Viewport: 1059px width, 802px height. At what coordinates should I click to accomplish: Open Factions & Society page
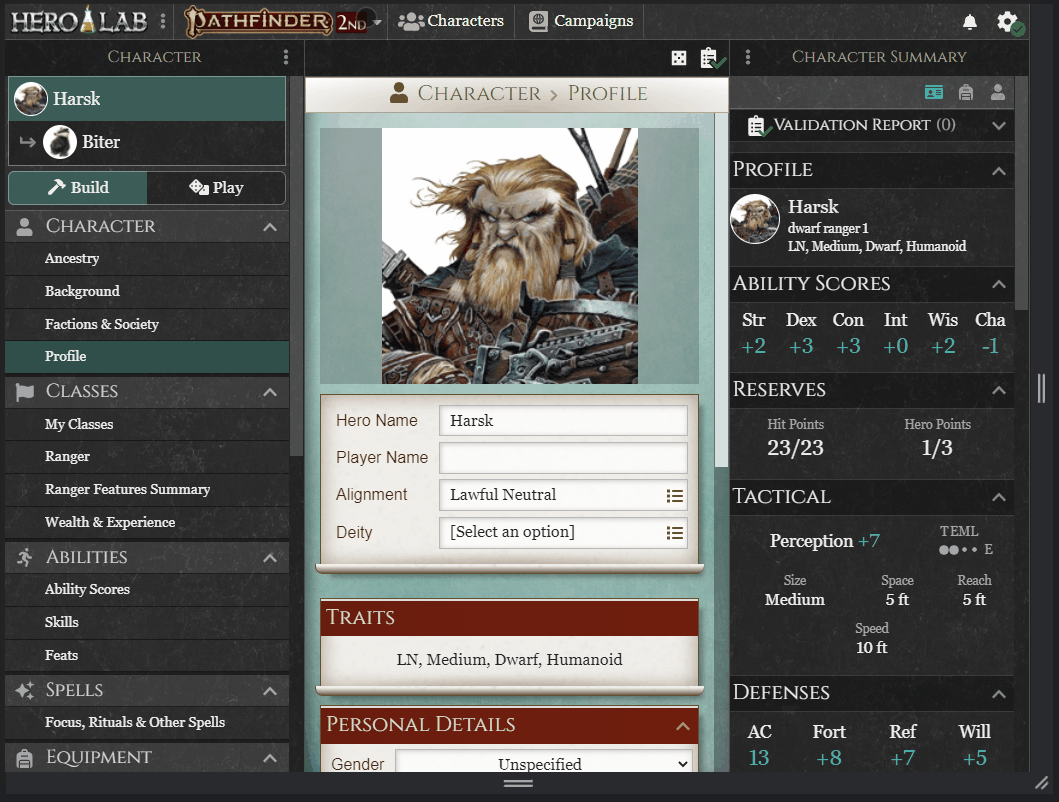147,324
